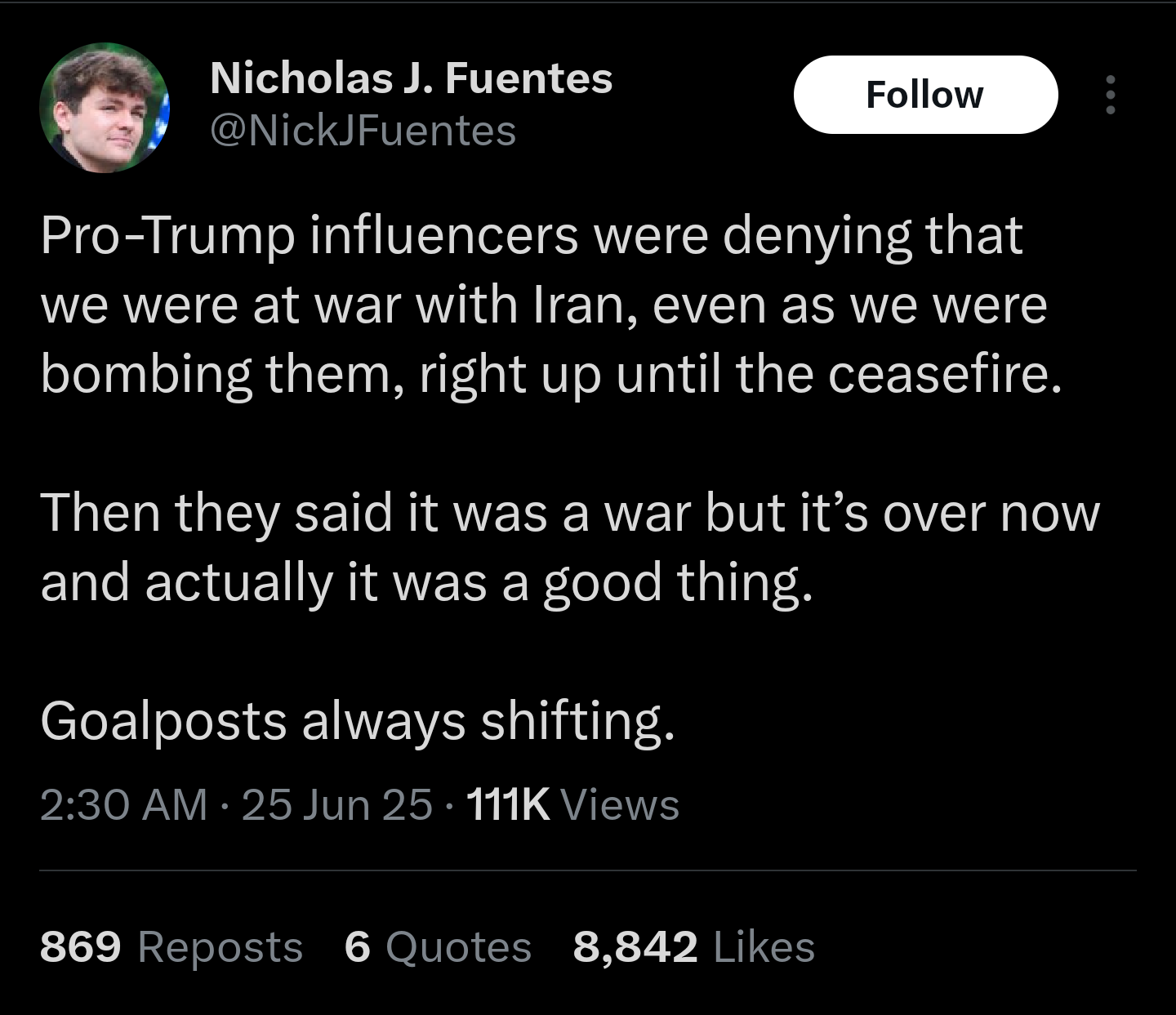Click the word 'Quotes' in stats row

click(x=458, y=946)
